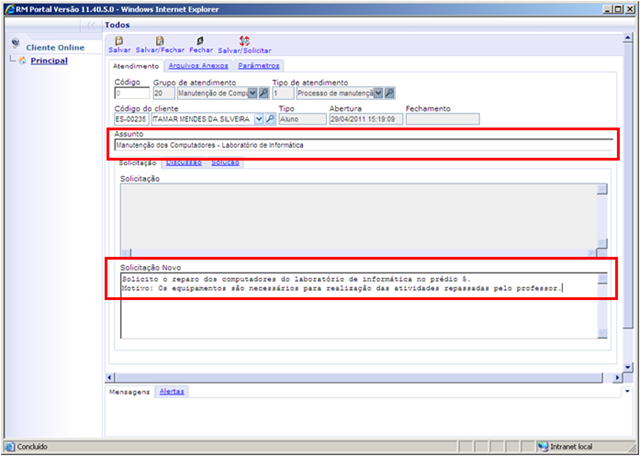Click the Principal link in sidebar

click(49, 61)
